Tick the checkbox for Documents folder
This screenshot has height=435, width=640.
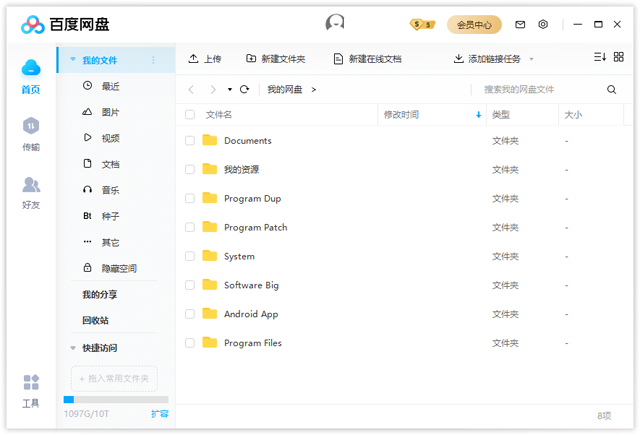[190, 141]
